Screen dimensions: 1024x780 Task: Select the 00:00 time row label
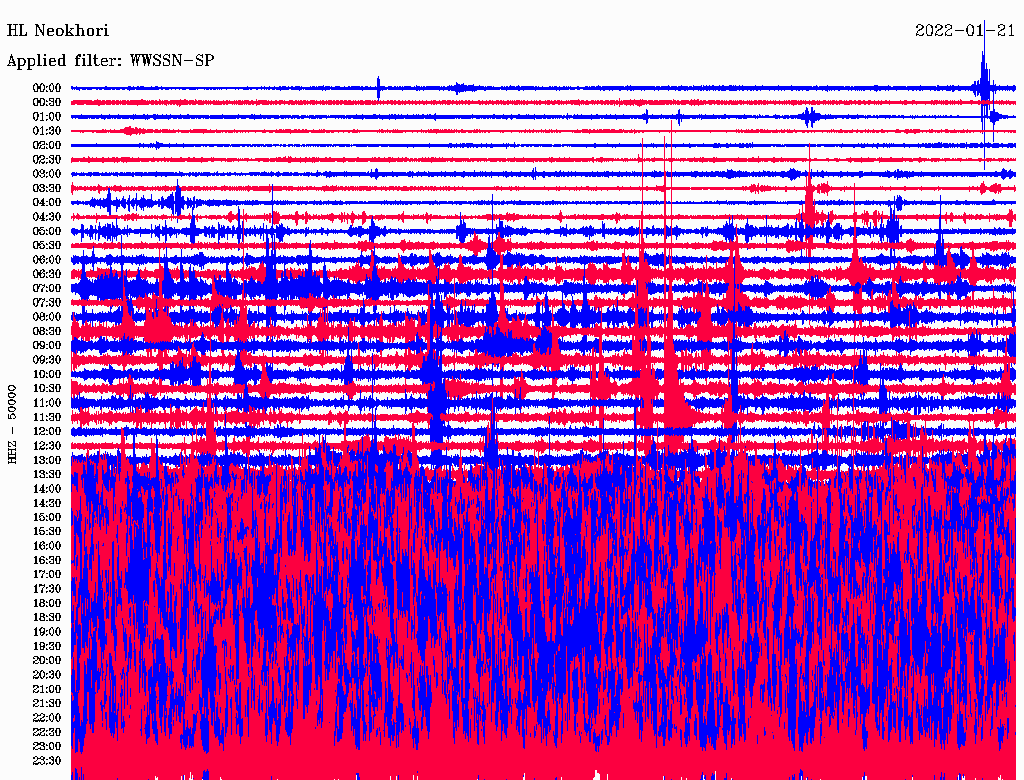[x=46, y=88]
